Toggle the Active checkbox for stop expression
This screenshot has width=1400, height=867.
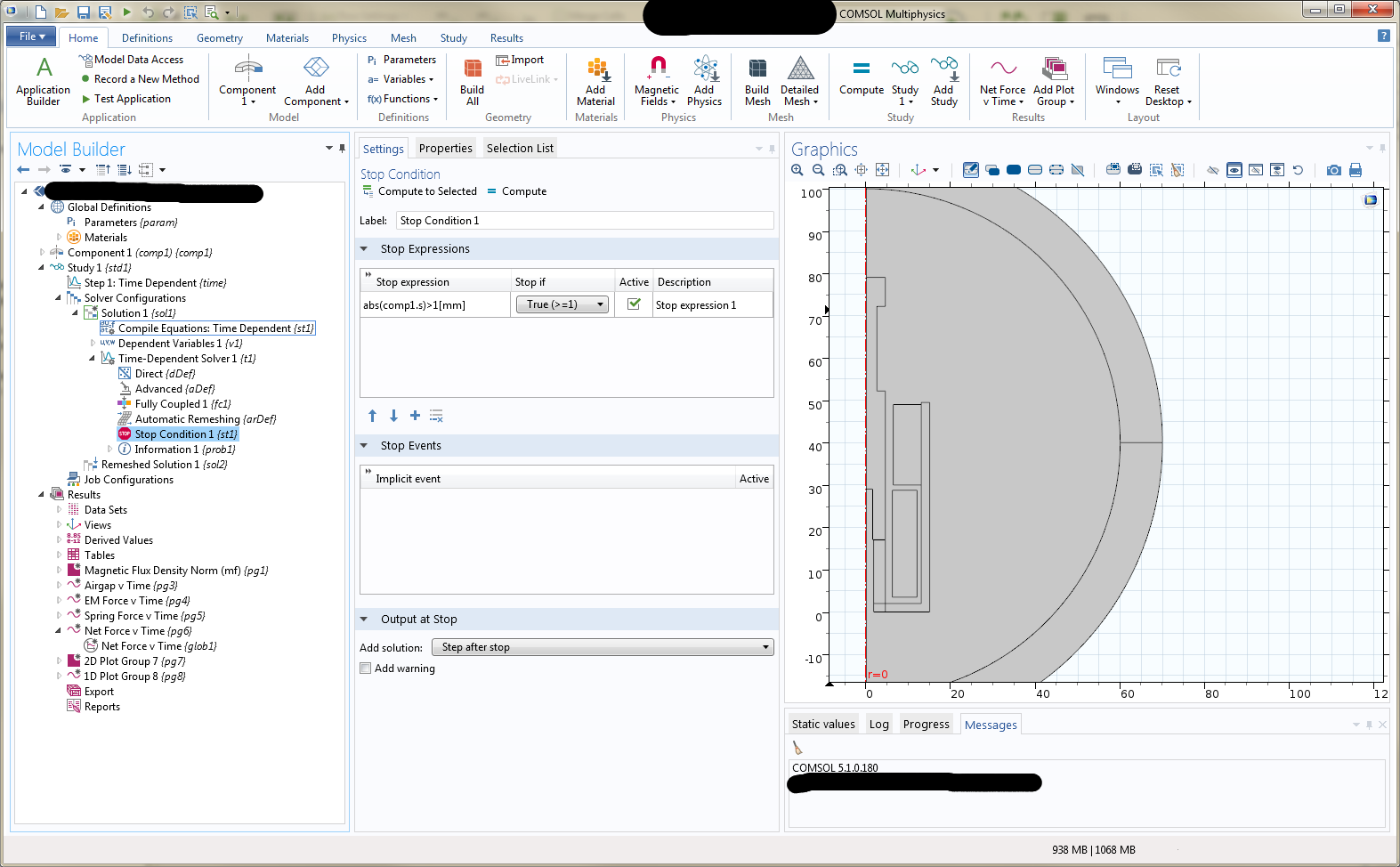coord(634,304)
